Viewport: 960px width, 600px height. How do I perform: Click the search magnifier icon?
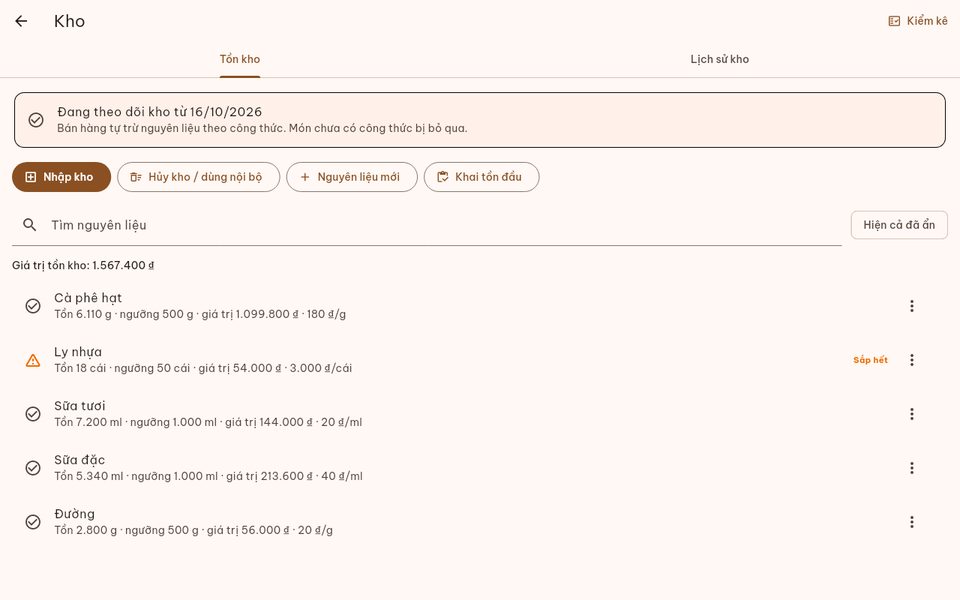[29, 225]
